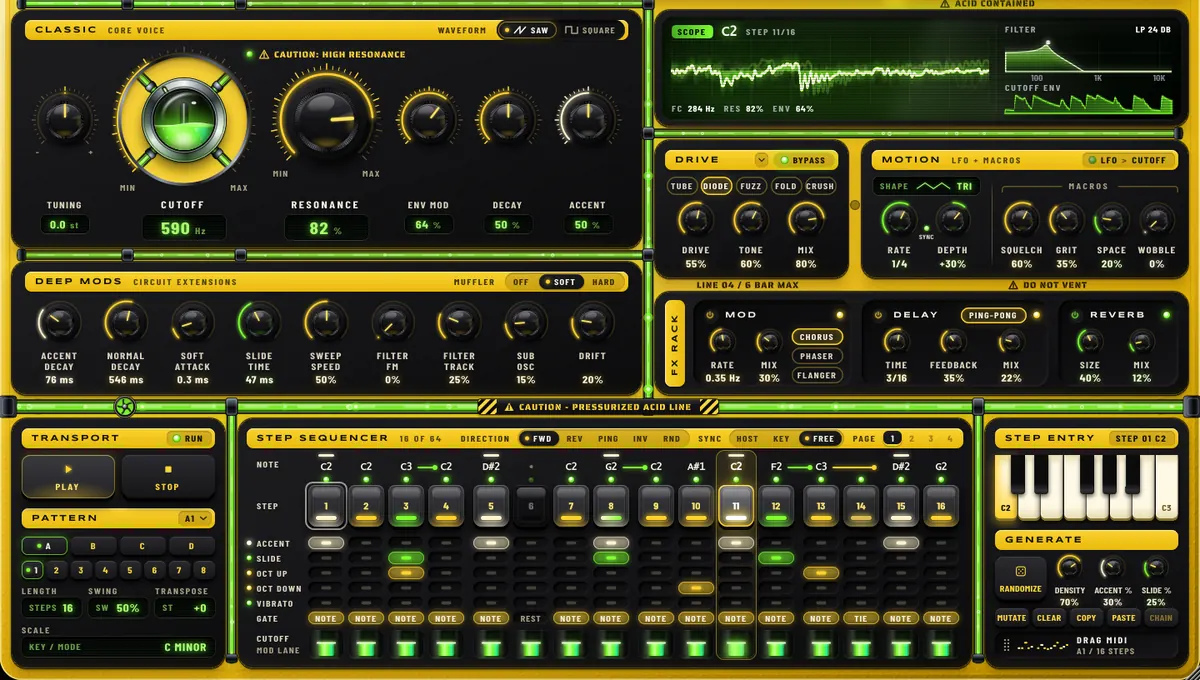
Task: Open the Pattern A1 dropdown
Action: 196,518
